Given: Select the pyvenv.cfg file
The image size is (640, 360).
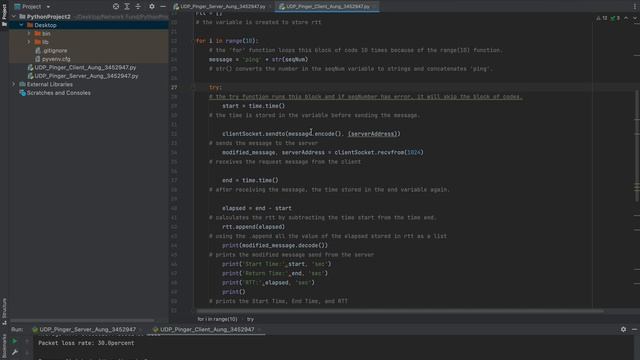Looking at the screenshot, I should click(53, 59).
